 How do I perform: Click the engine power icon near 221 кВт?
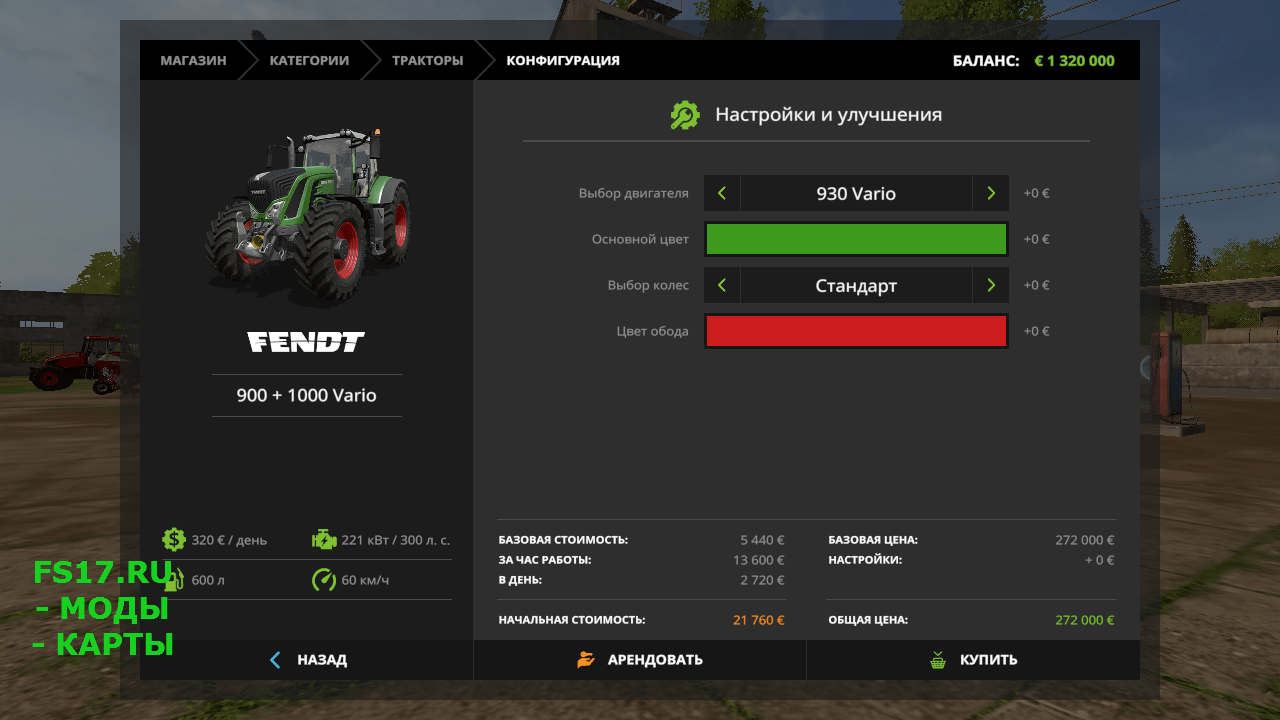click(x=324, y=540)
